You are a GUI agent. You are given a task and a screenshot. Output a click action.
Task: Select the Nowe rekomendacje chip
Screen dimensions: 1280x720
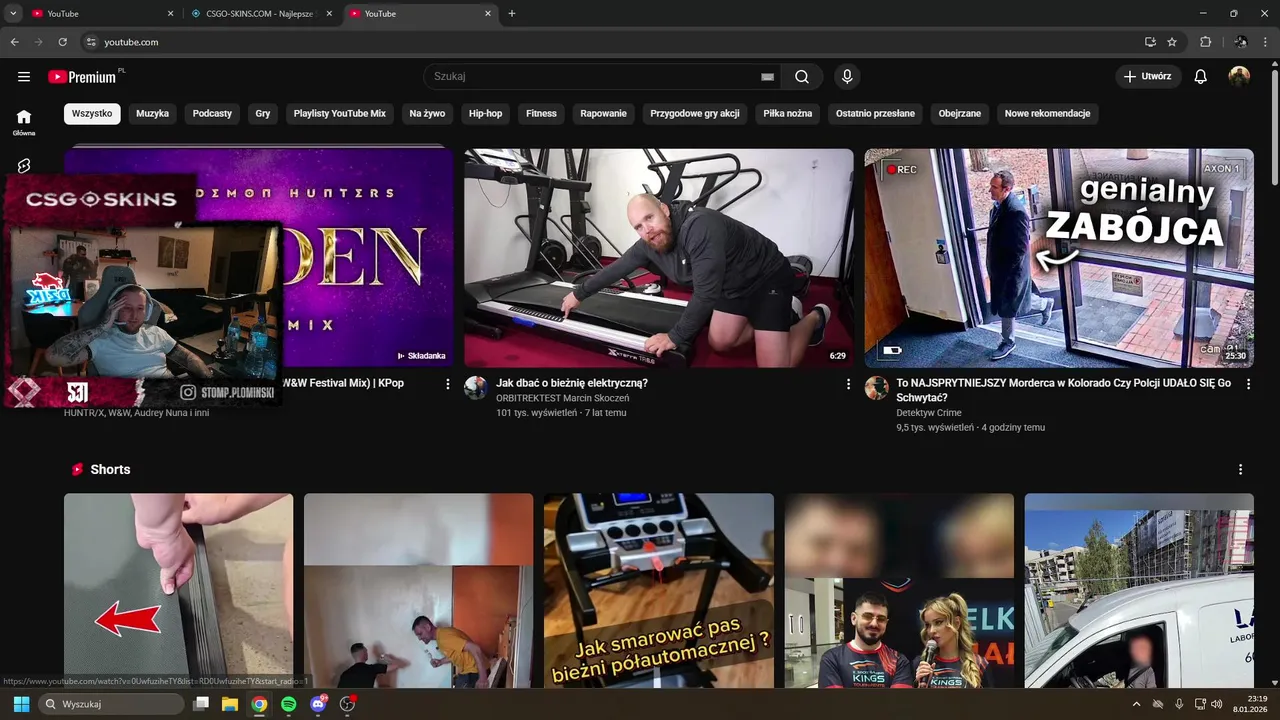pos(1047,114)
